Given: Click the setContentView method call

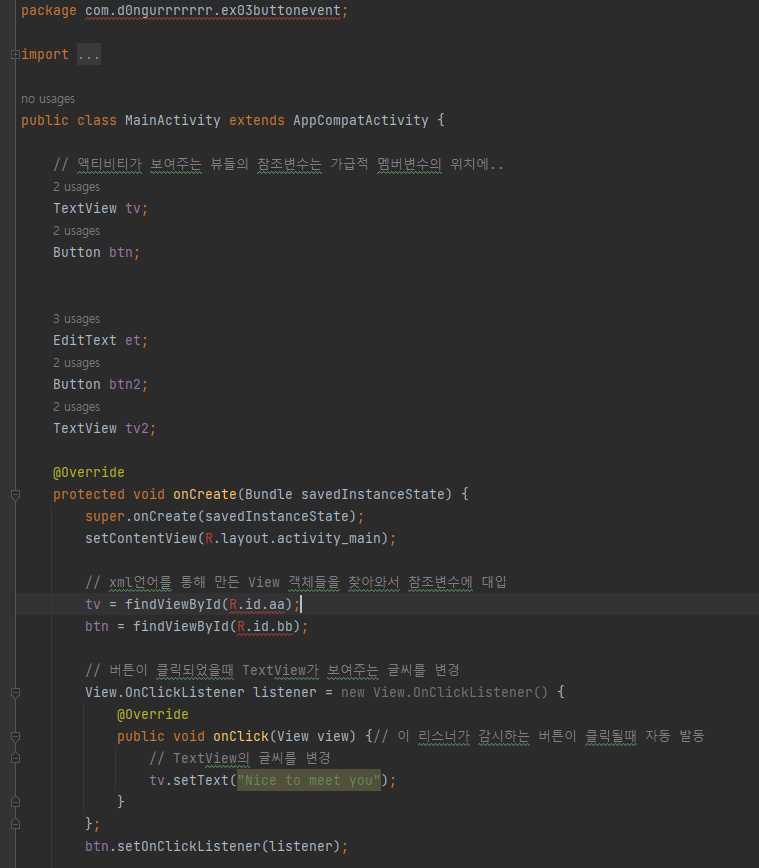Looking at the screenshot, I should pyautogui.click(x=141, y=538).
